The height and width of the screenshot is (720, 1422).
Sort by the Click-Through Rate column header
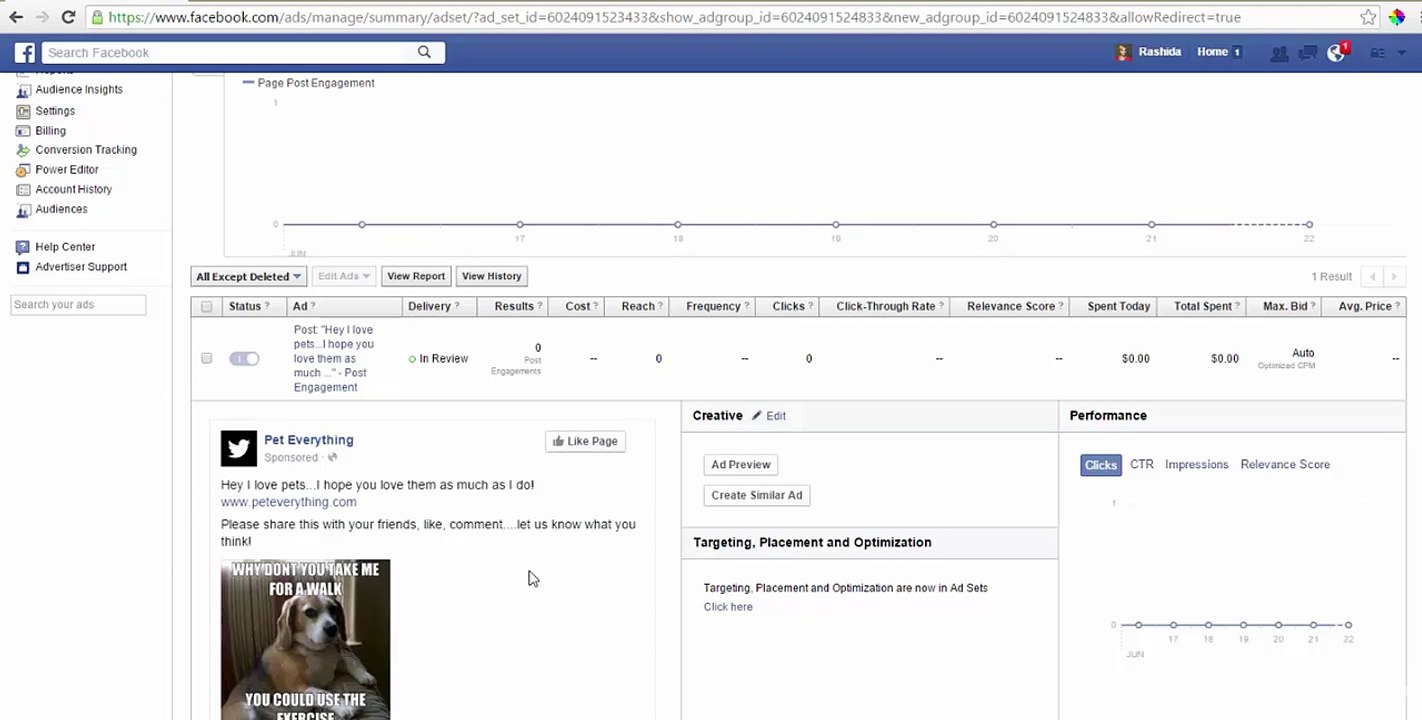(885, 307)
